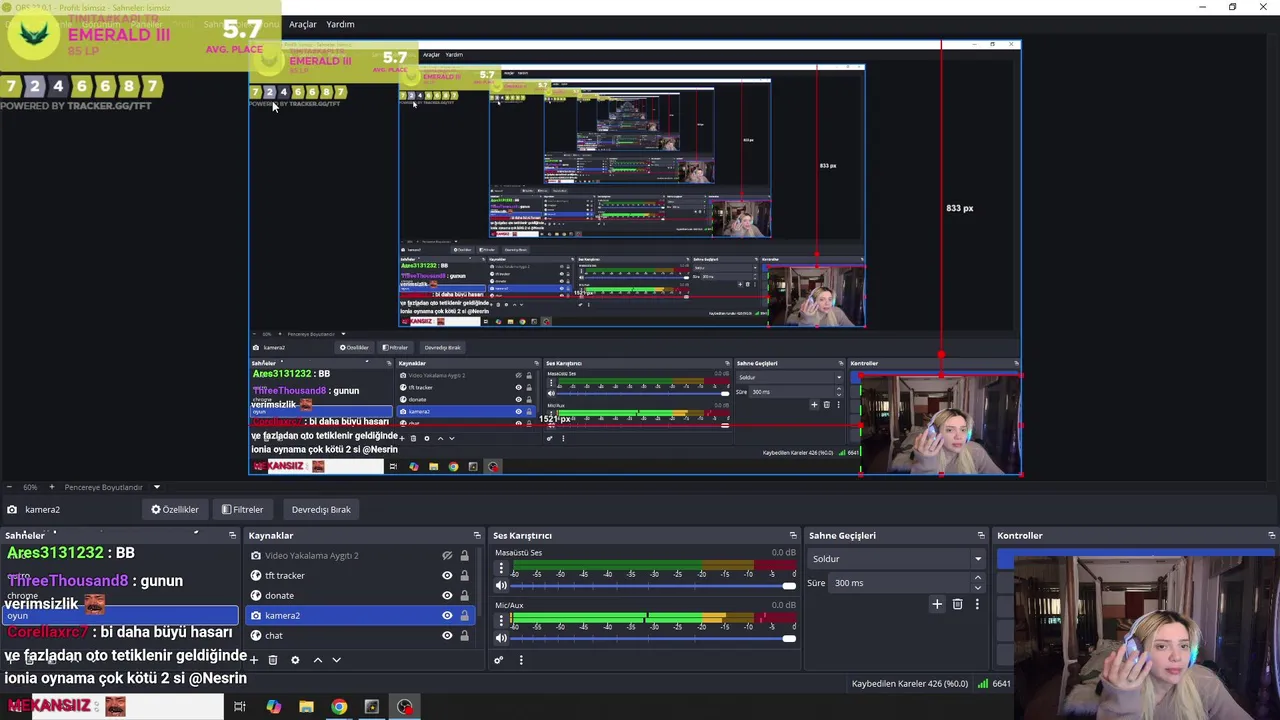This screenshot has width=1280, height=720.
Task: Open Mic/Aux three-dot options
Action: point(501,620)
